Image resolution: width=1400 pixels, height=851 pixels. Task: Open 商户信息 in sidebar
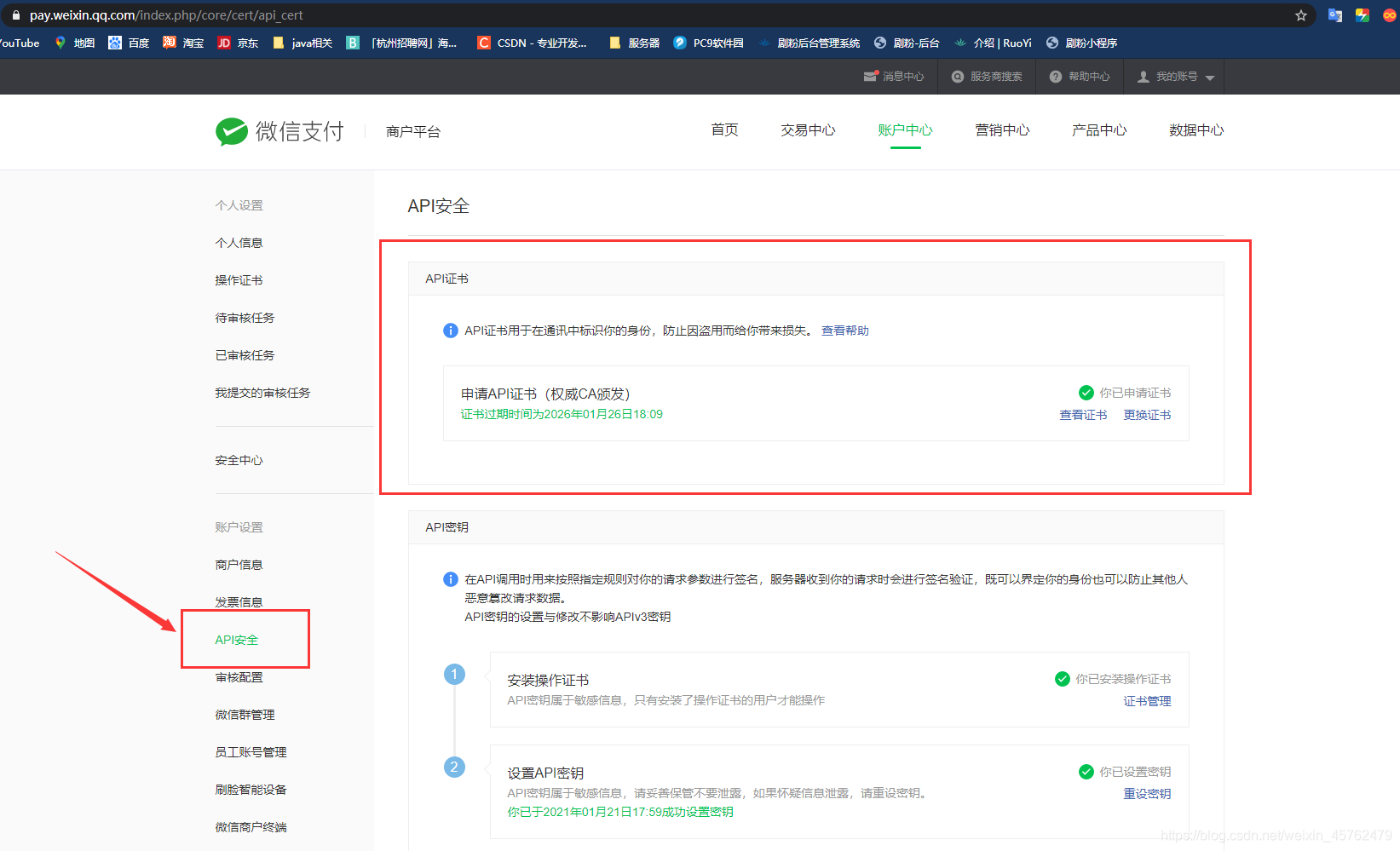pyautogui.click(x=239, y=565)
